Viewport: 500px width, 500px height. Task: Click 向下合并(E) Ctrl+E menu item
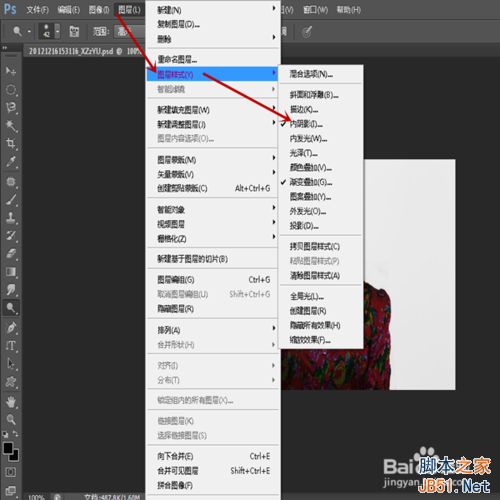tap(212, 456)
